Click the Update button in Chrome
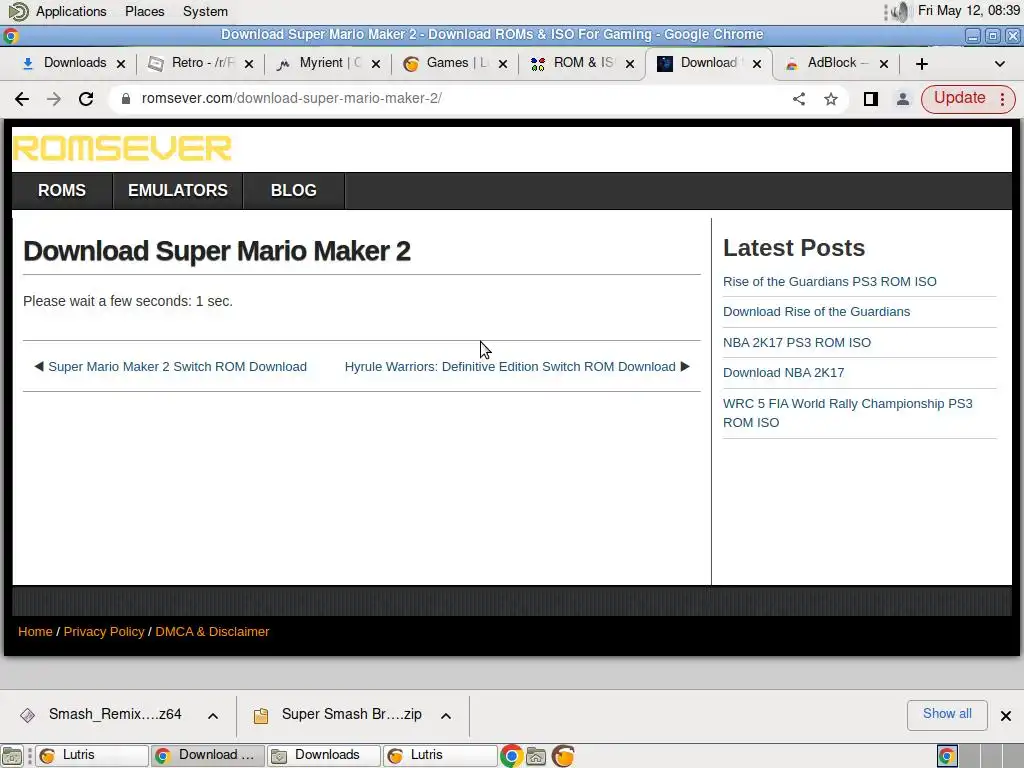This screenshot has width=1024, height=768. pyautogui.click(x=959, y=98)
